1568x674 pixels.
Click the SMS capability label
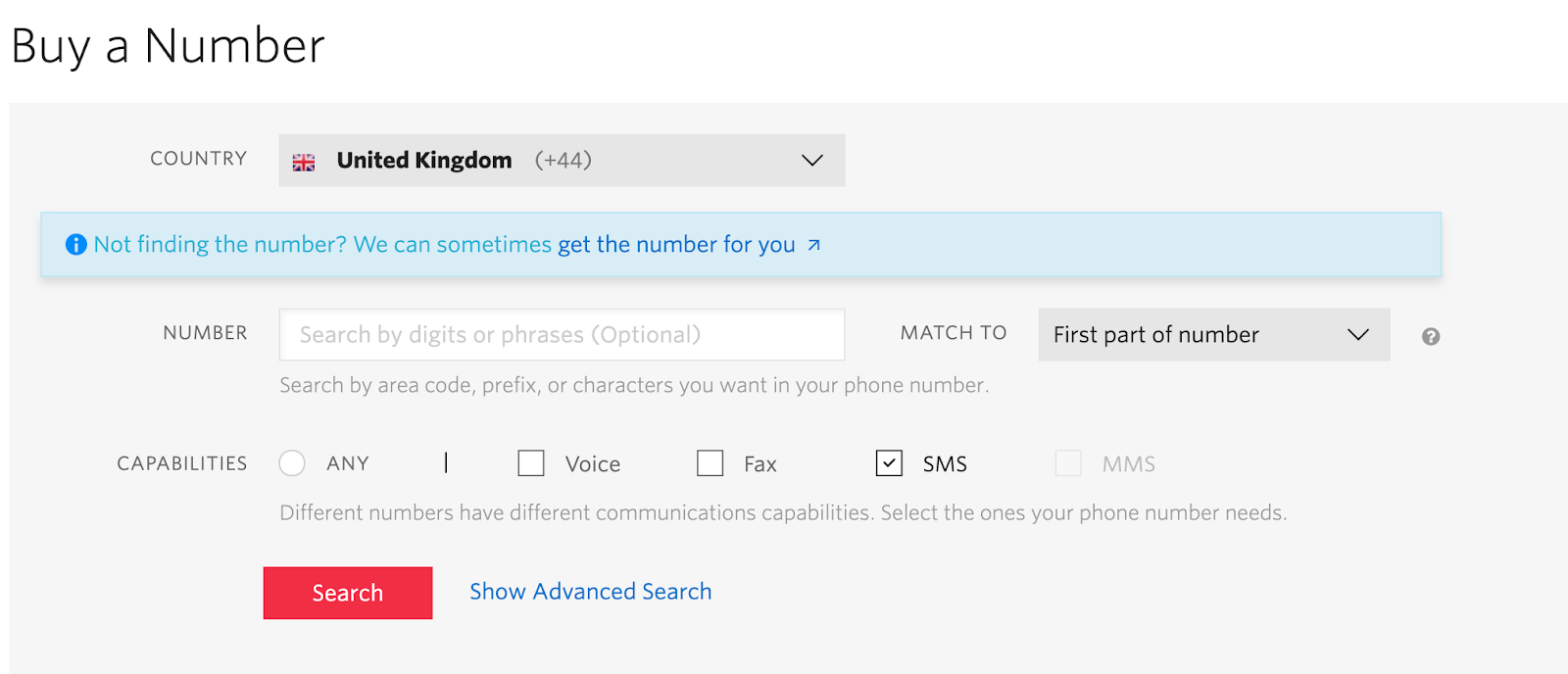tap(945, 464)
